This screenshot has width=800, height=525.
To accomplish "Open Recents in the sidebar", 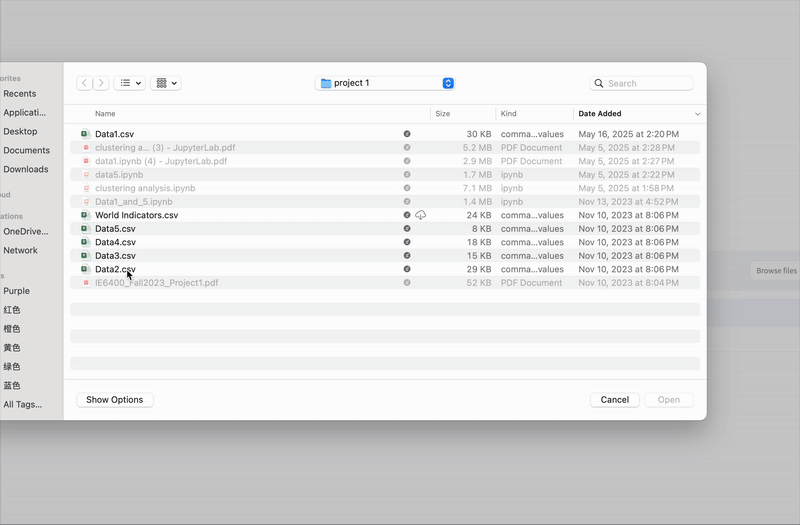I will click(x=19, y=94).
